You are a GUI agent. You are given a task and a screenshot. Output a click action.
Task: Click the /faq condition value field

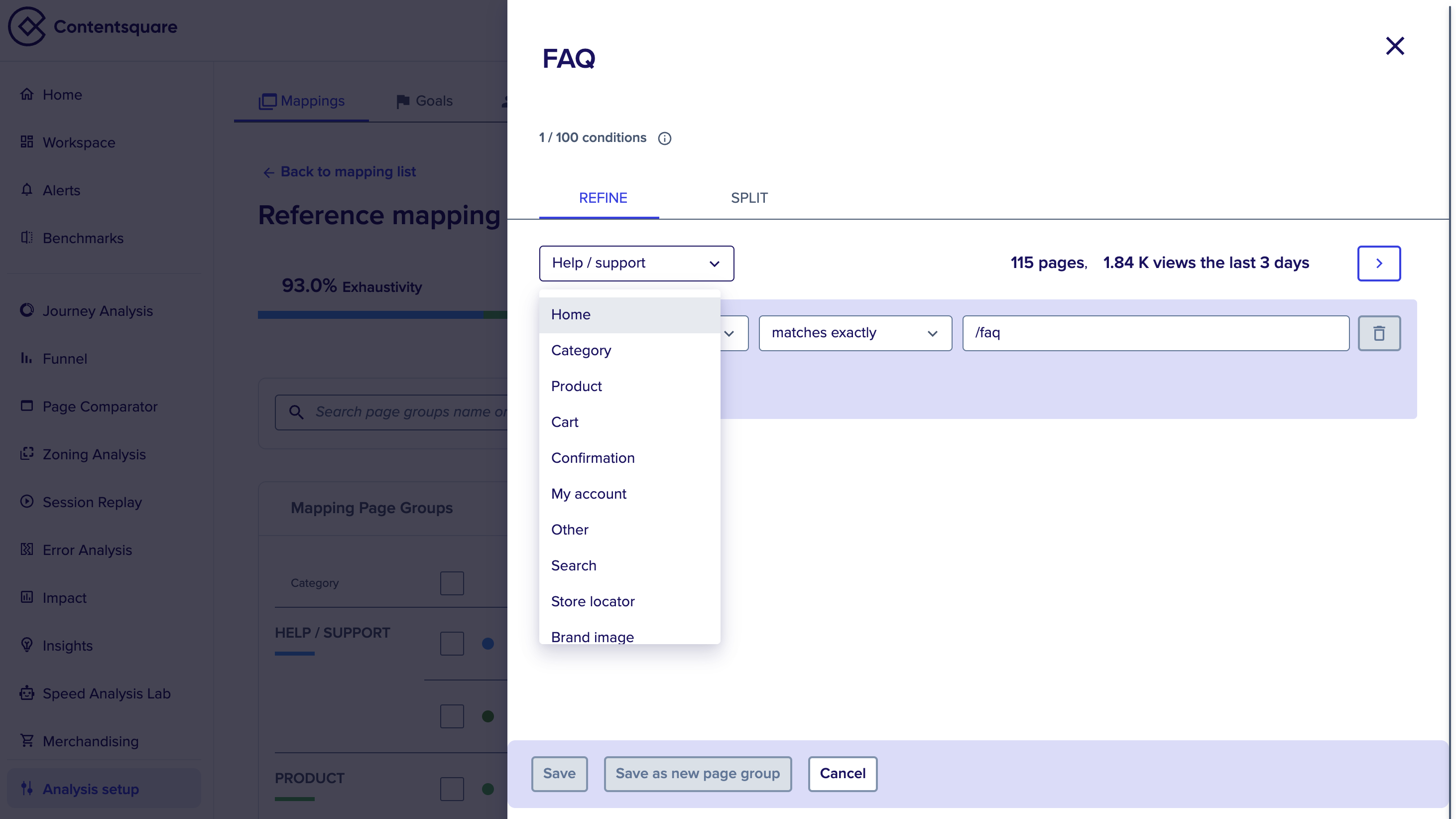pos(1156,333)
